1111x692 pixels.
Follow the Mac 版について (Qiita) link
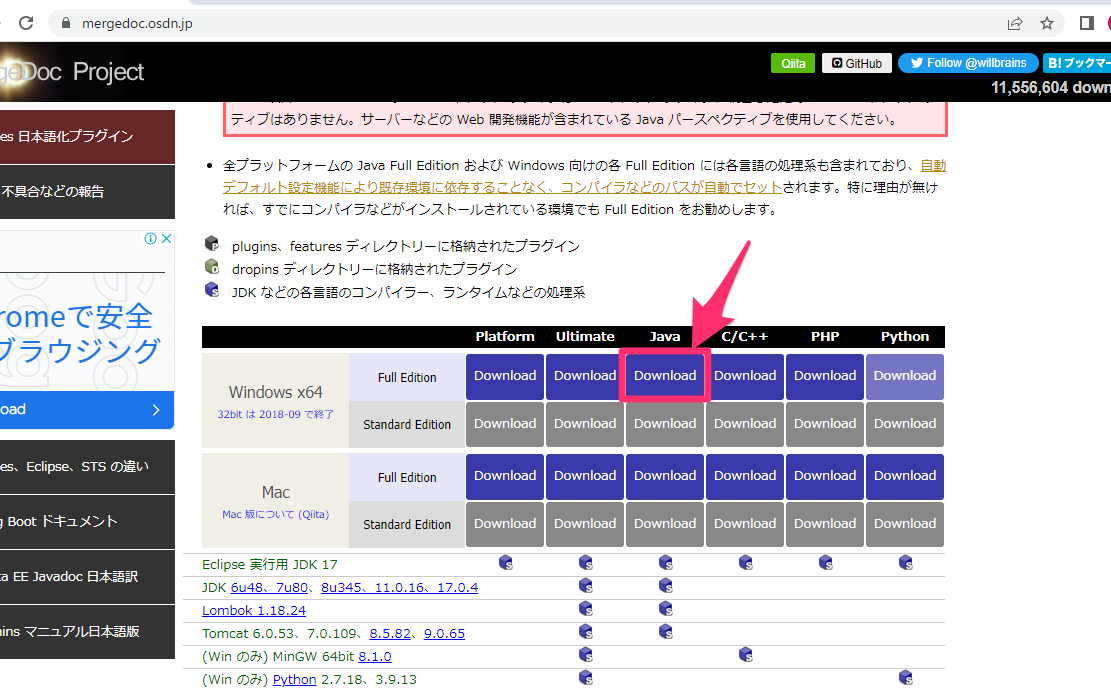click(x=275, y=514)
